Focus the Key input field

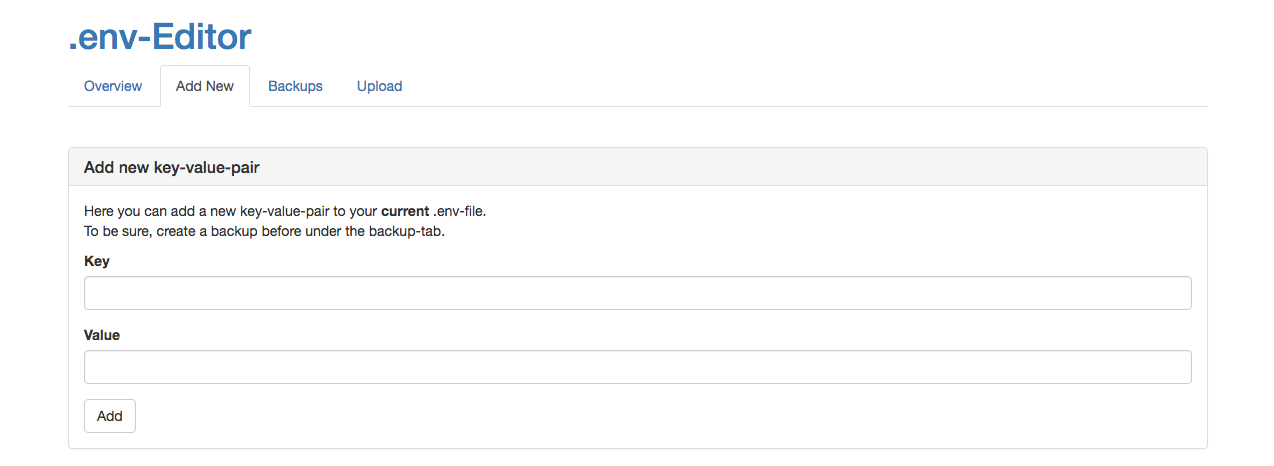637,293
